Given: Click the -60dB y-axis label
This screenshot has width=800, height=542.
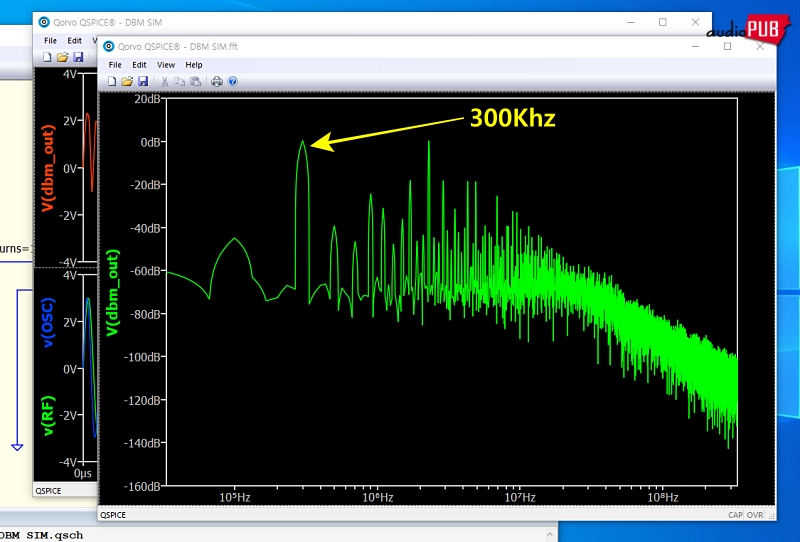Looking at the screenshot, I should click(x=145, y=271).
